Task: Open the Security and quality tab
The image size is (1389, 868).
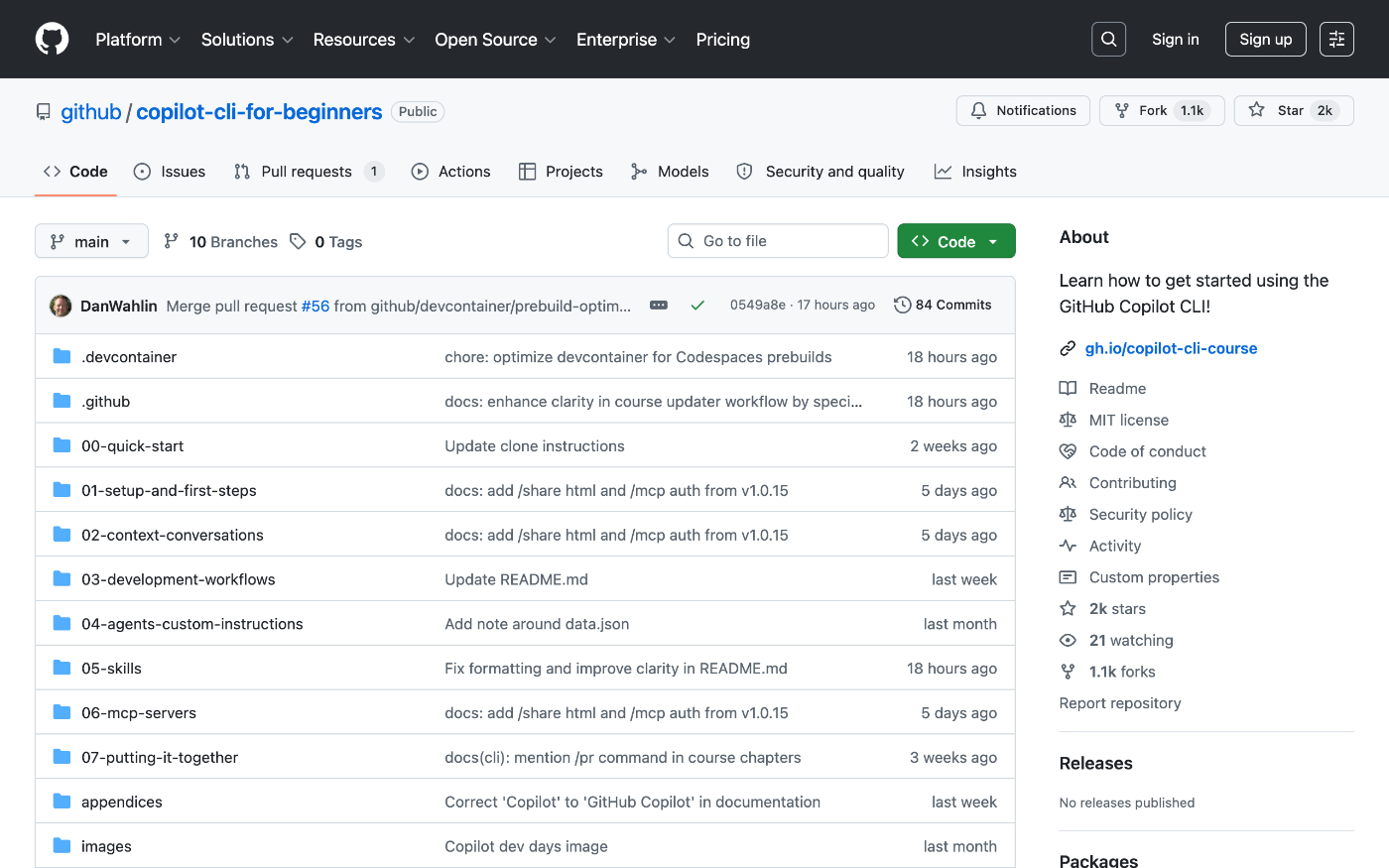Action: click(821, 172)
